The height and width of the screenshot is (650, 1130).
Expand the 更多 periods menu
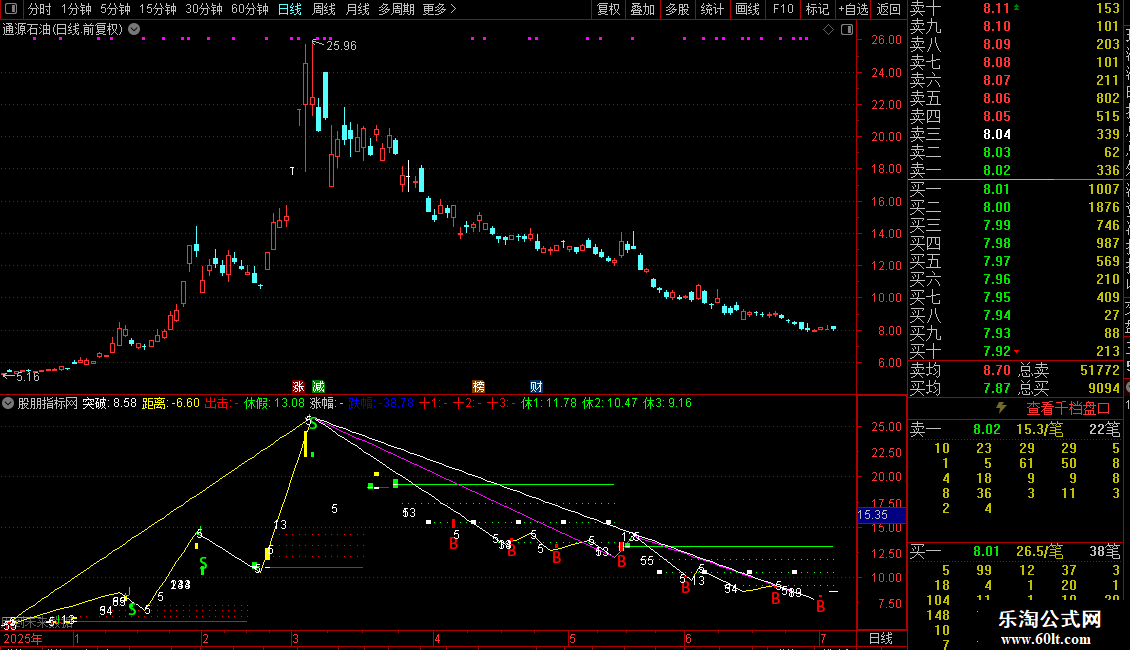439,9
